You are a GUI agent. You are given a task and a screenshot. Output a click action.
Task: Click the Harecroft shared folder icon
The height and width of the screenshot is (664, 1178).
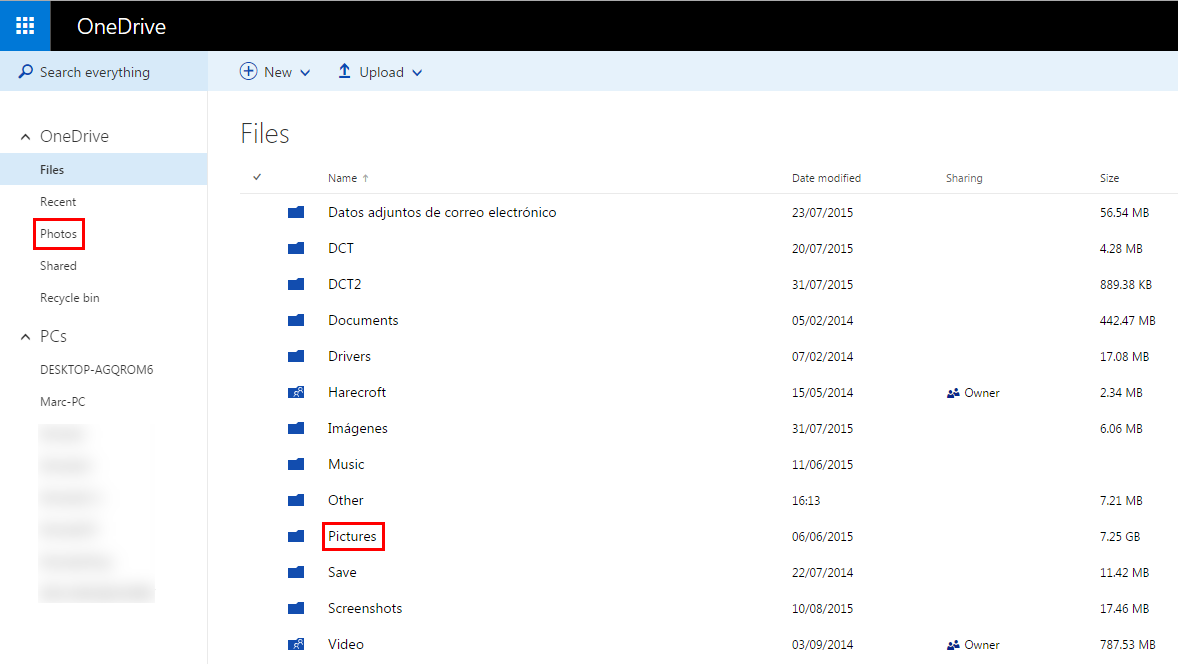click(x=296, y=392)
